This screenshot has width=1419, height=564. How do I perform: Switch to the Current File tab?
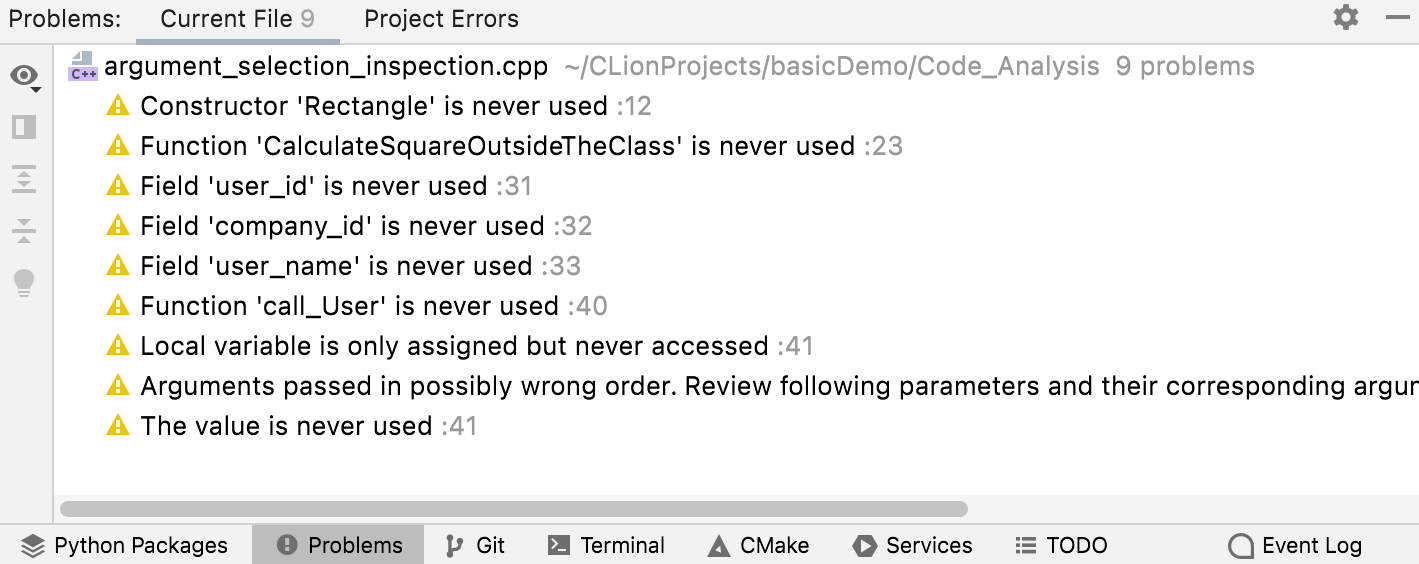tap(237, 19)
